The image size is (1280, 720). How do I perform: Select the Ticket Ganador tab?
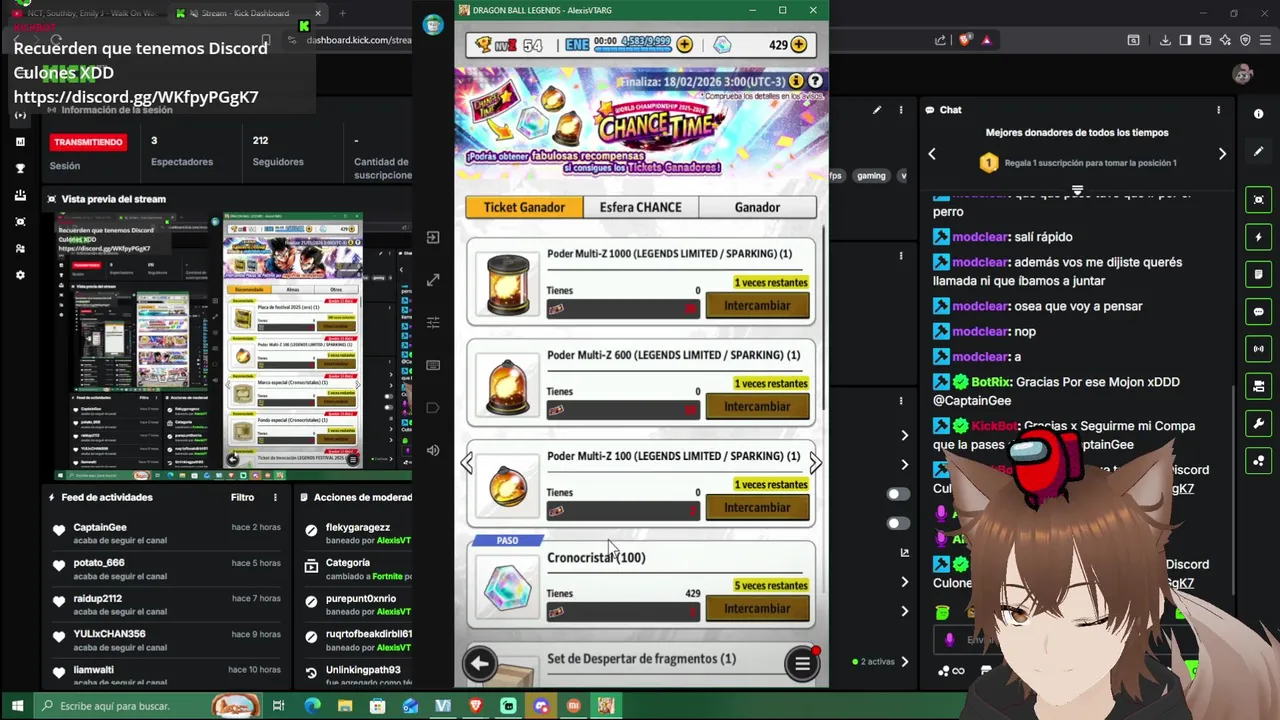pyautogui.click(x=524, y=207)
